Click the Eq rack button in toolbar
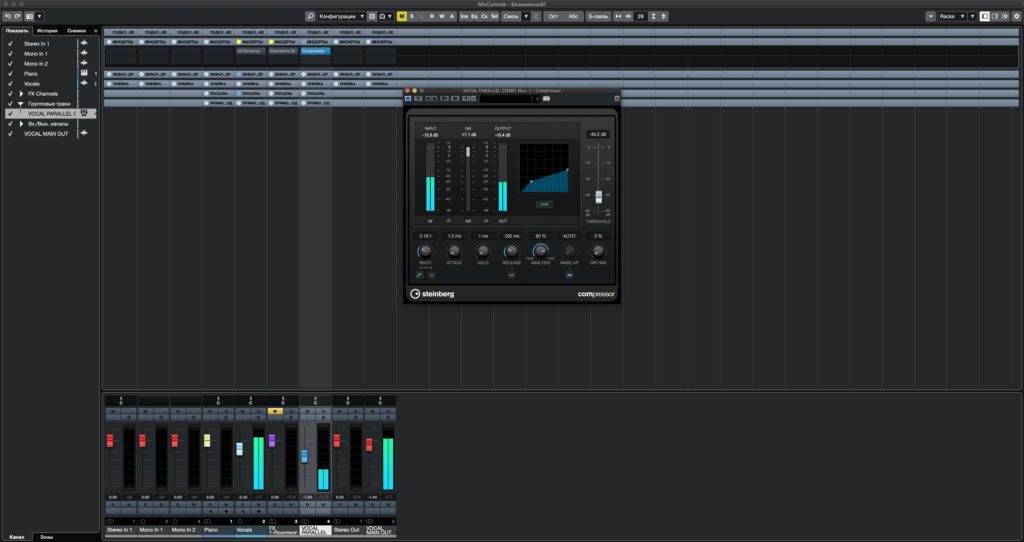This screenshot has height=542, width=1024. pyautogui.click(x=474, y=16)
